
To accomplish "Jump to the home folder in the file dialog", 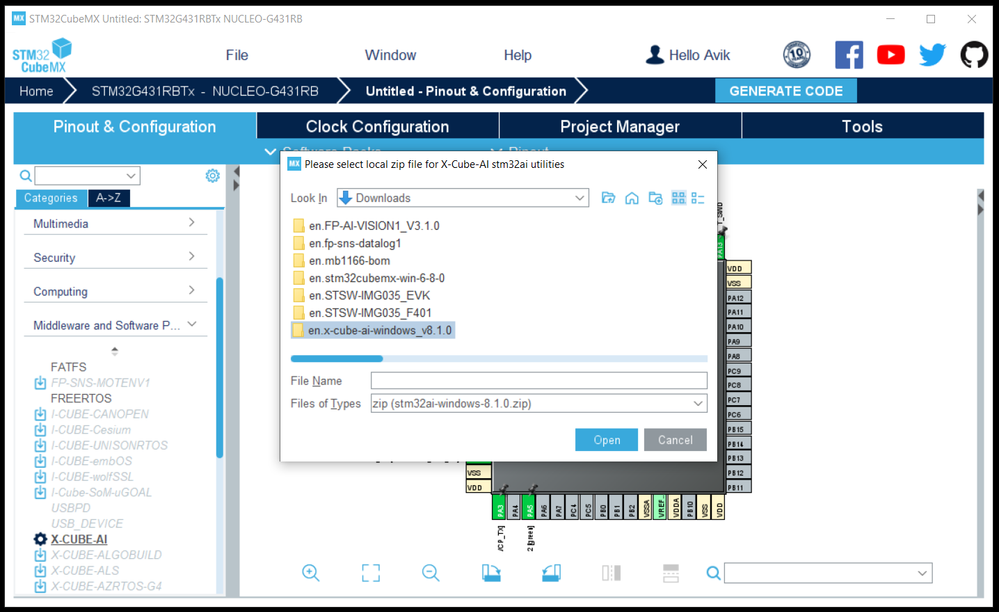I will point(631,198).
